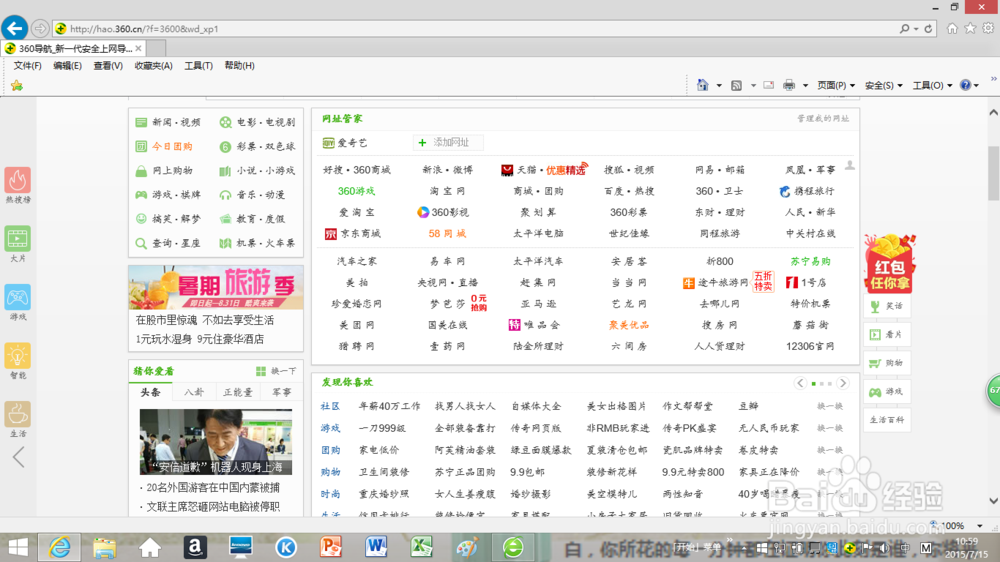Open 生活 coffee cup icon in left sidebar
The height and width of the screenshot is (562, 1000).
click(18, 415)
